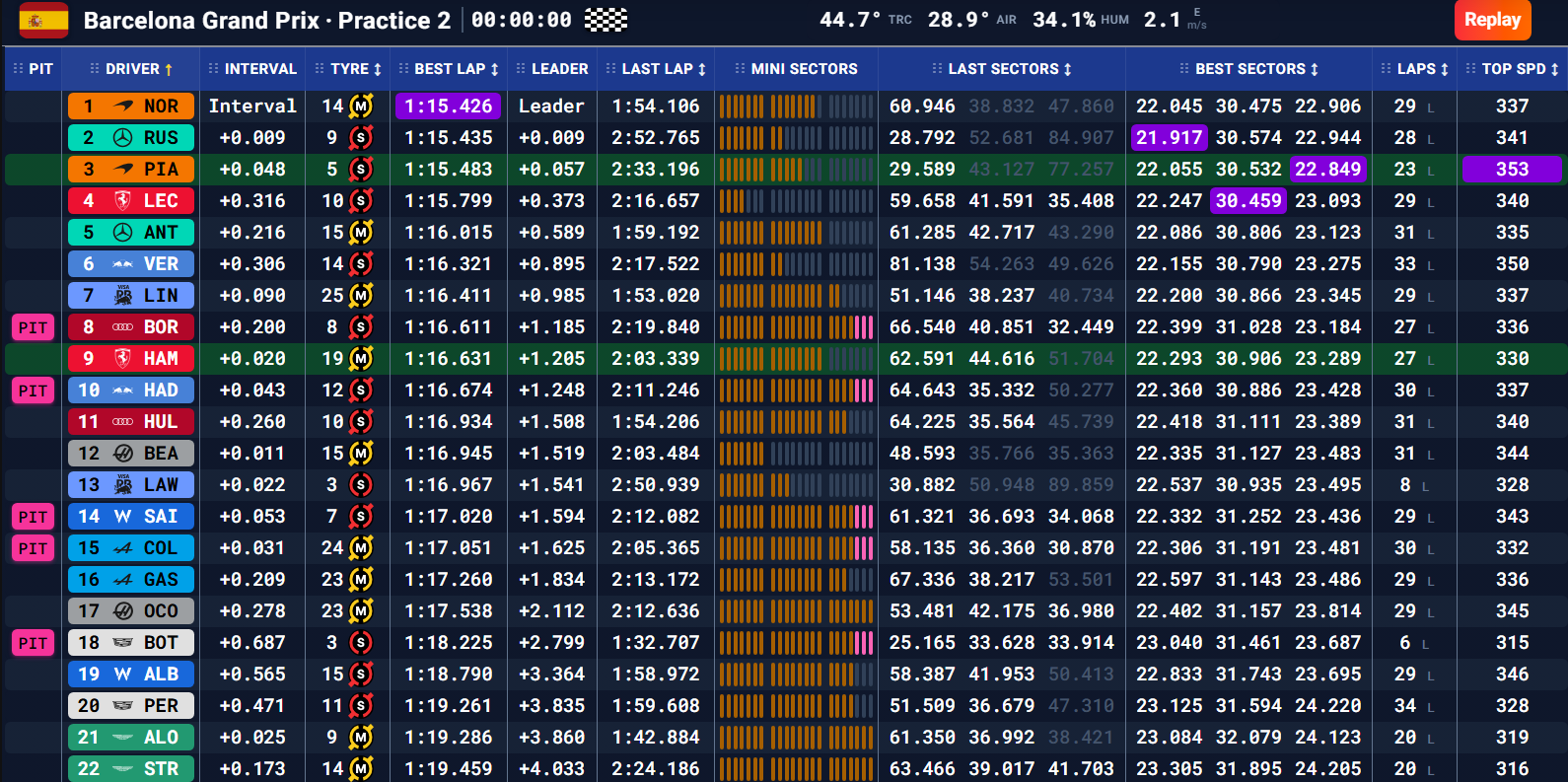The height and width of the screenshot is (782, 1568).
Task: Sort by the LAST SECTORS column header
Action: (1002, 69)
